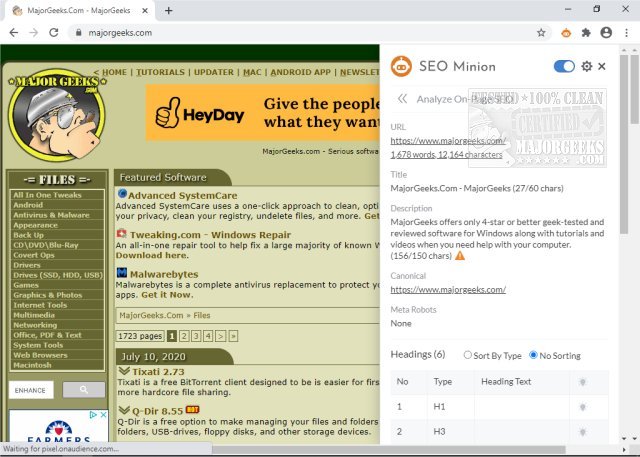Open Advanced SystemCare software link
Screen dimensions: 640x457
(182, 195)
